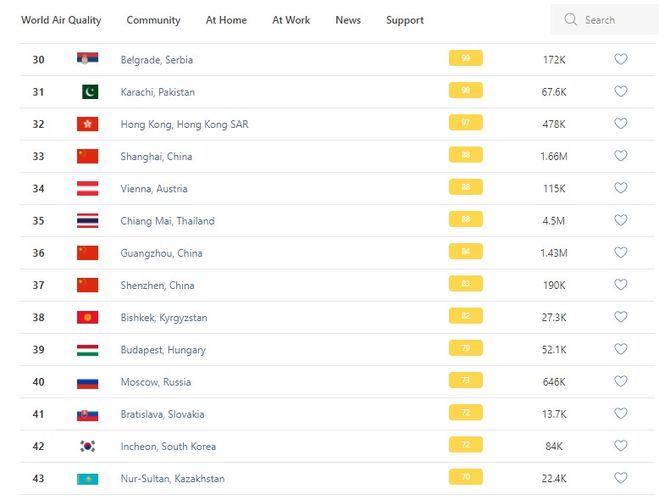This screenshot has height=500, width=659.
Task: Favorite Belgrade, Serbia with the heart icon
Action: pyautogui.click(x=620, y=60)
